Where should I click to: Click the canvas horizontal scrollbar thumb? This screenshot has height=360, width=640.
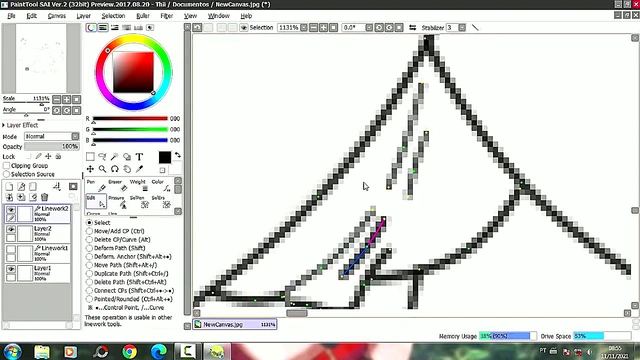[297, 313]
